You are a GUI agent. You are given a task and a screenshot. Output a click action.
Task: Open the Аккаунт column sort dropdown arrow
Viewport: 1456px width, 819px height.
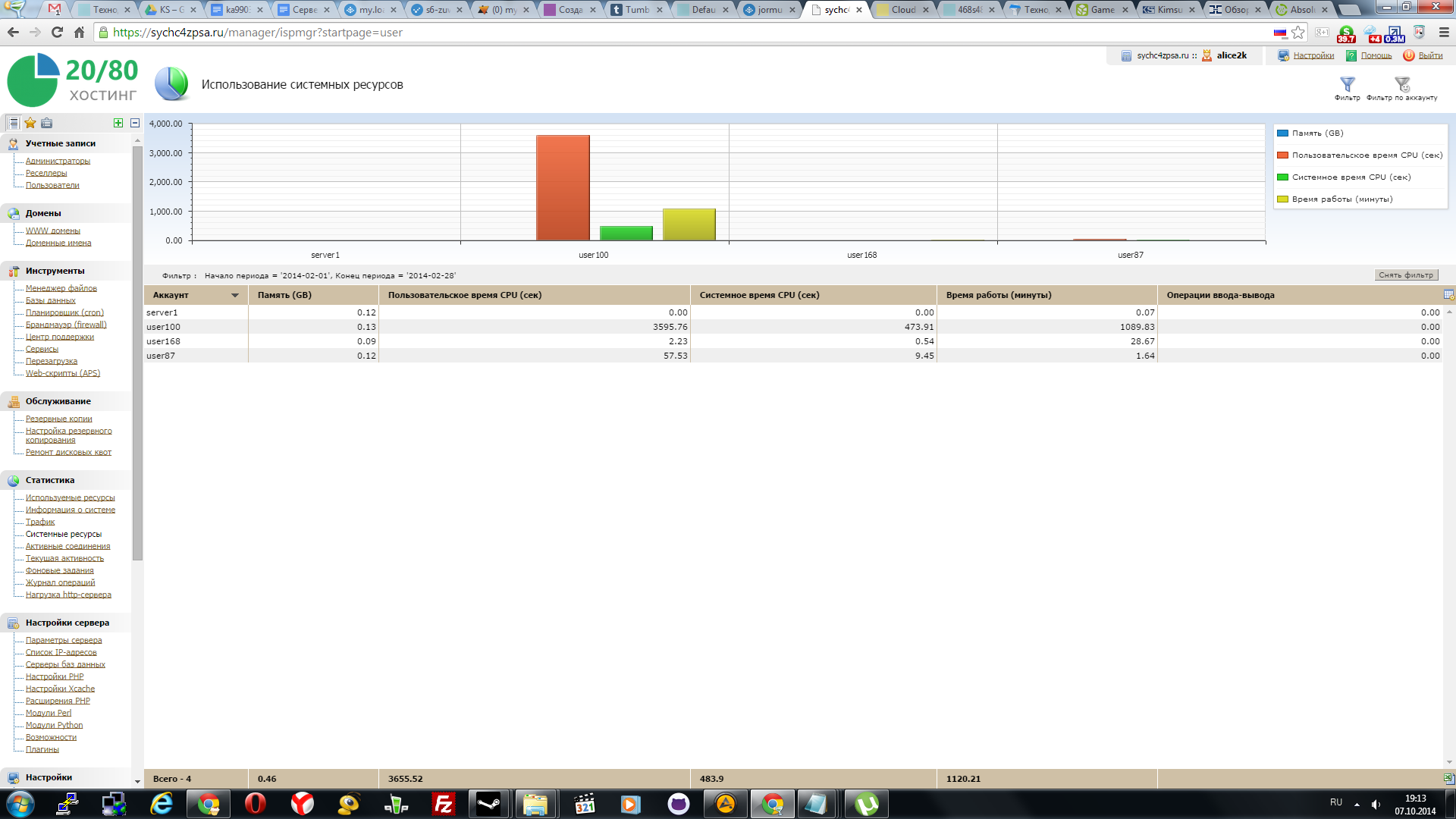235,296
